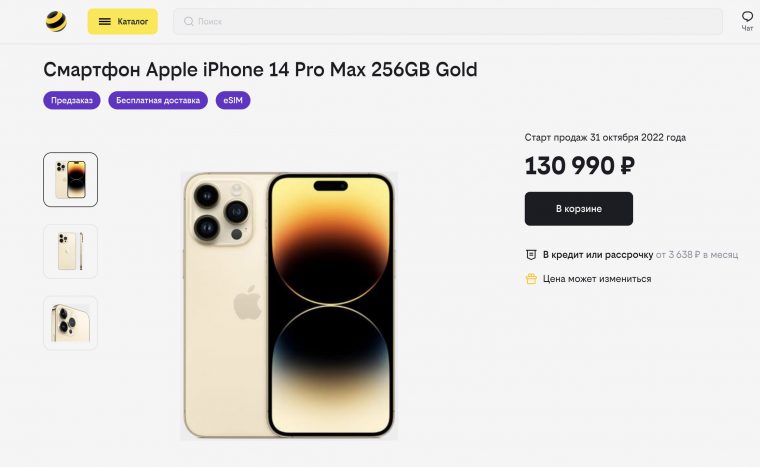Click the 130 990 ₽ price
The image size is (760, 467).
(x=579, y=166)
